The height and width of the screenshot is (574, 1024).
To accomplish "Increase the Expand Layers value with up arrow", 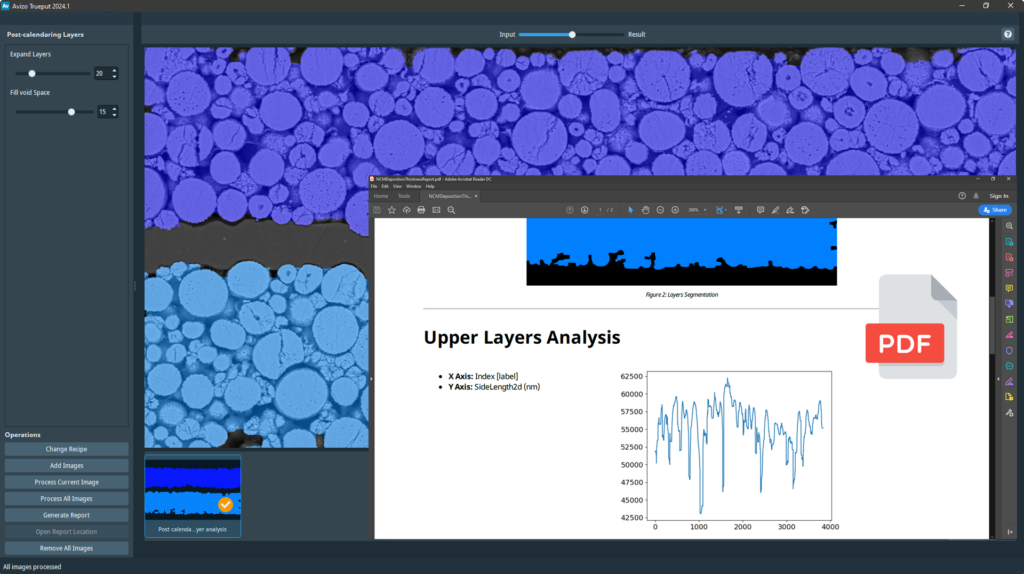I will coord(115,70).
